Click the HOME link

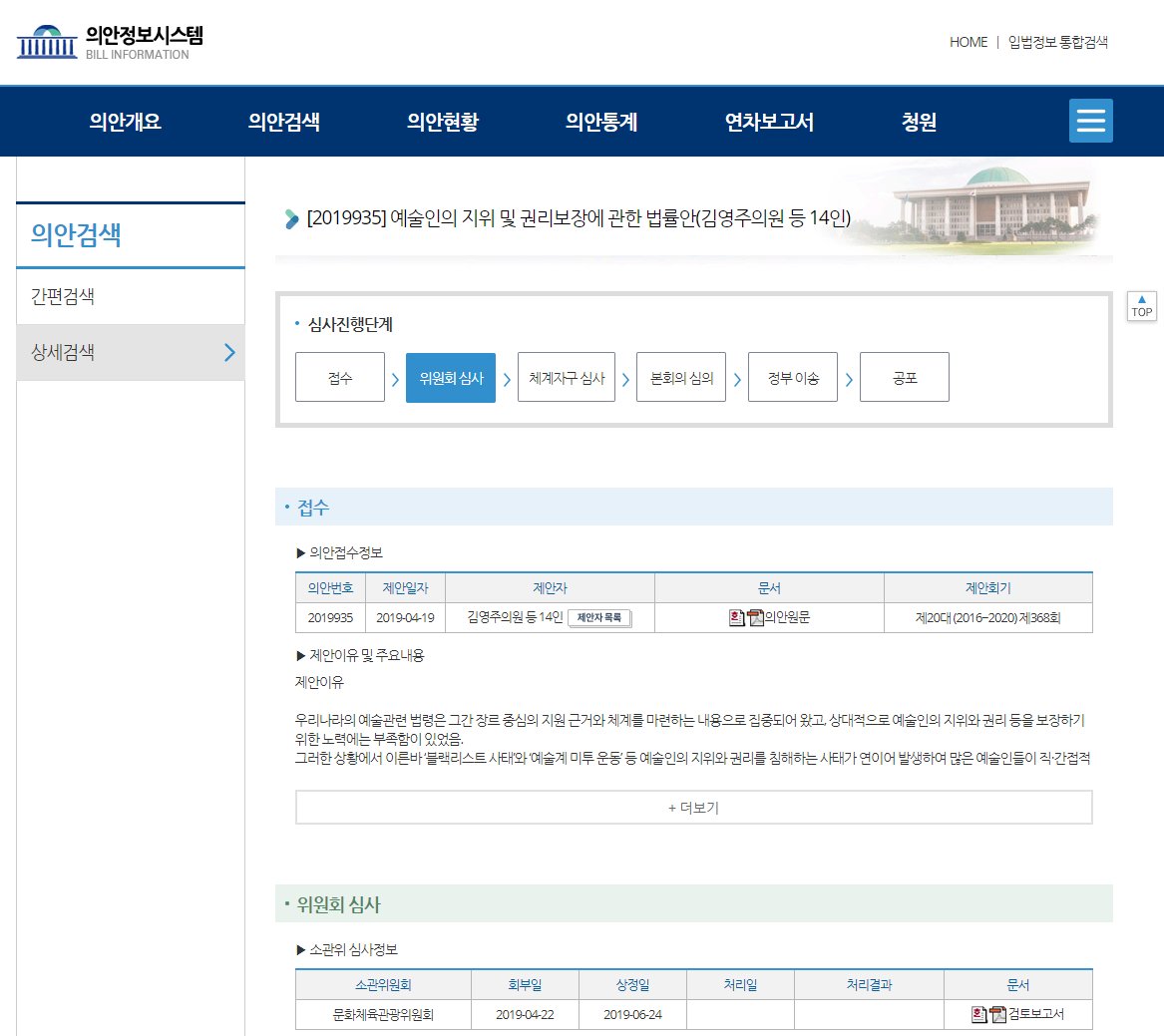(x=969, y=42)
